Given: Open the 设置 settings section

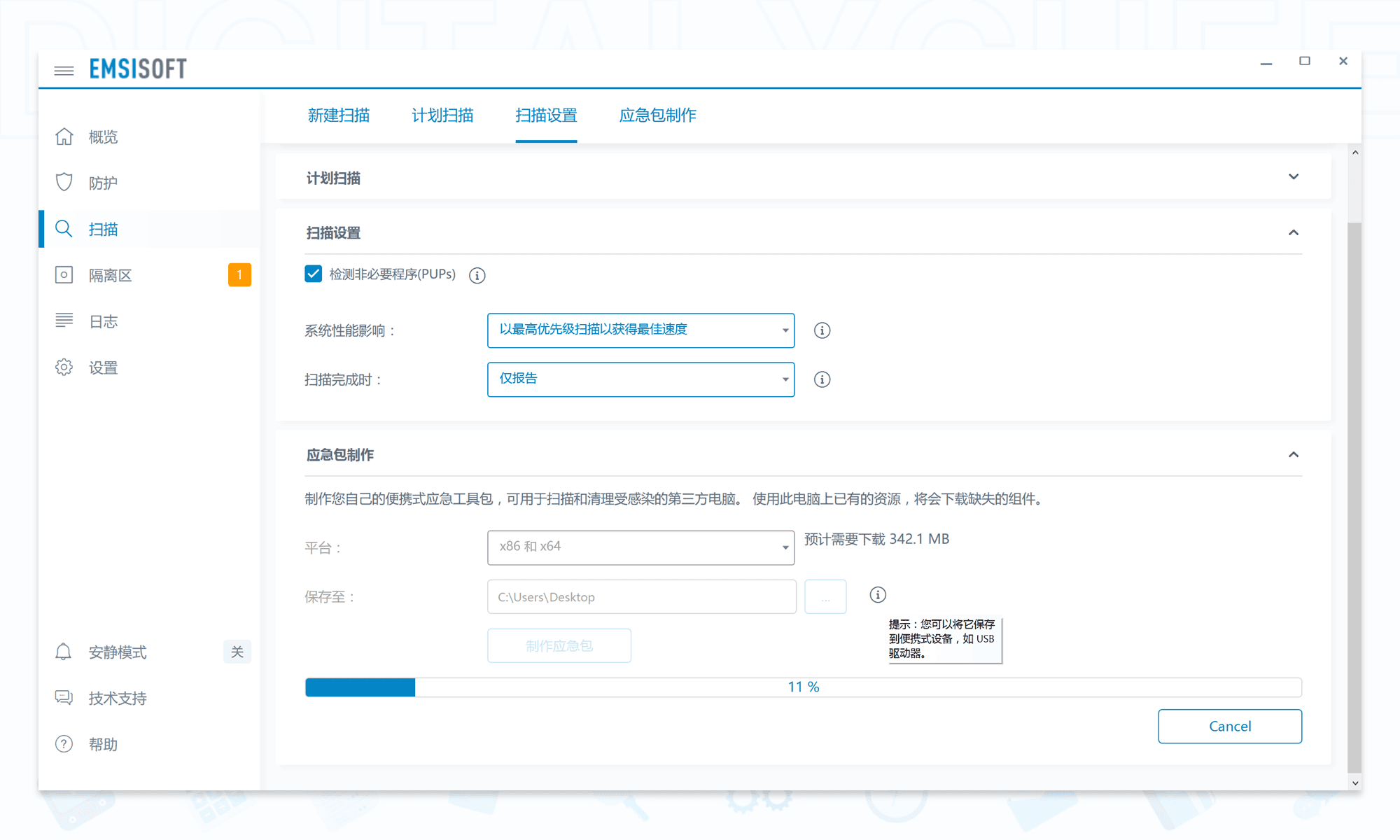Looking at the screenshot, I should pyautogui.click(x=103, y=367).
